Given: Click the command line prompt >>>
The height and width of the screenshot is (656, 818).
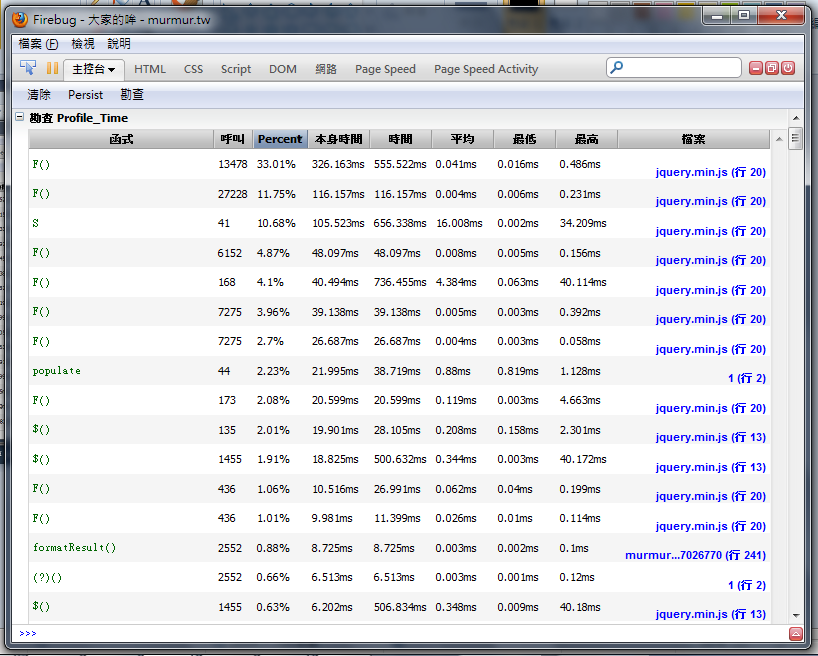Looking at the screenshot, I should [28, 633].
